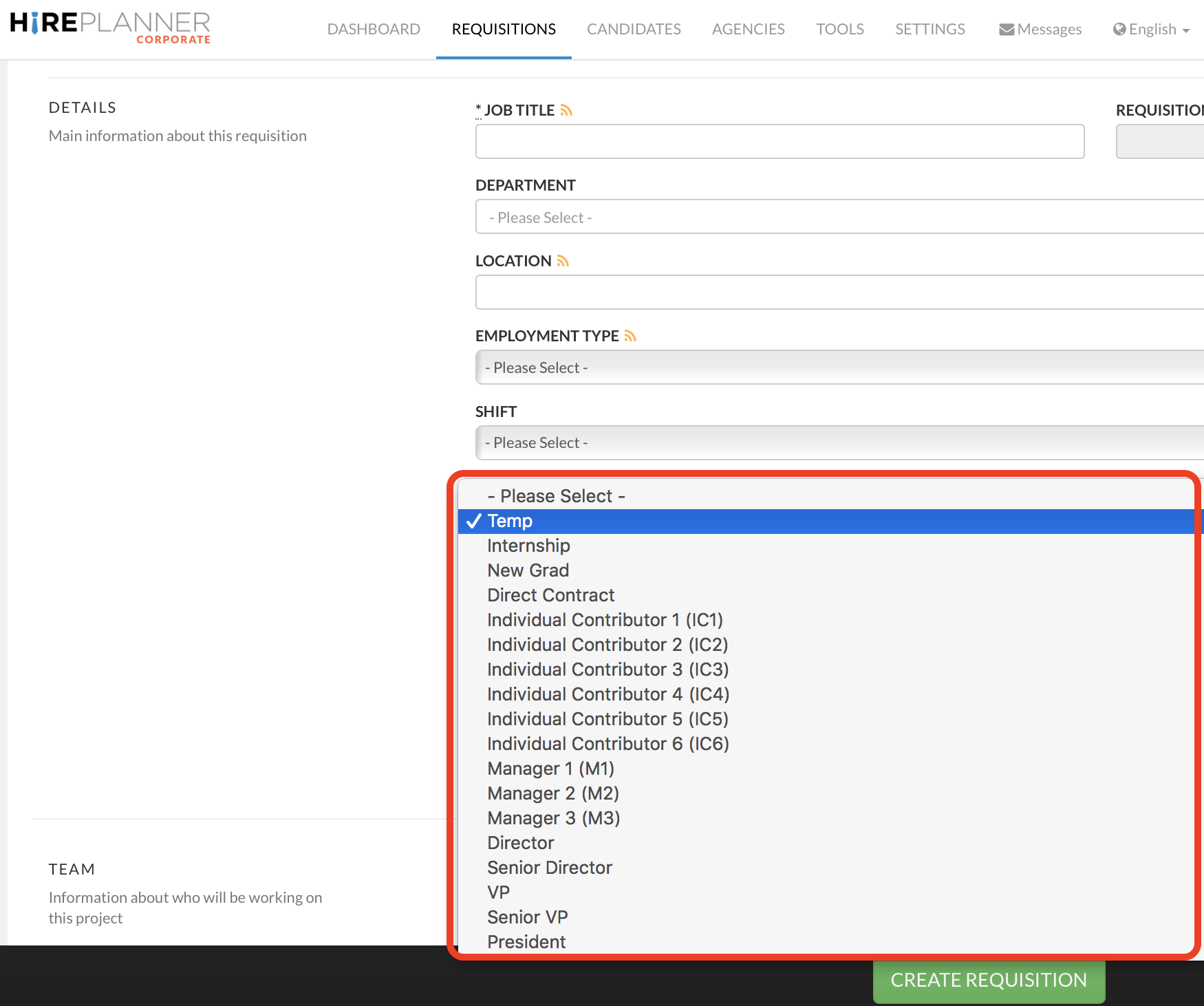Viewport: 1204px width, 1006px height.
Task: Click the RSS icon beside Employment Type
Action: (x=630, y=336)
